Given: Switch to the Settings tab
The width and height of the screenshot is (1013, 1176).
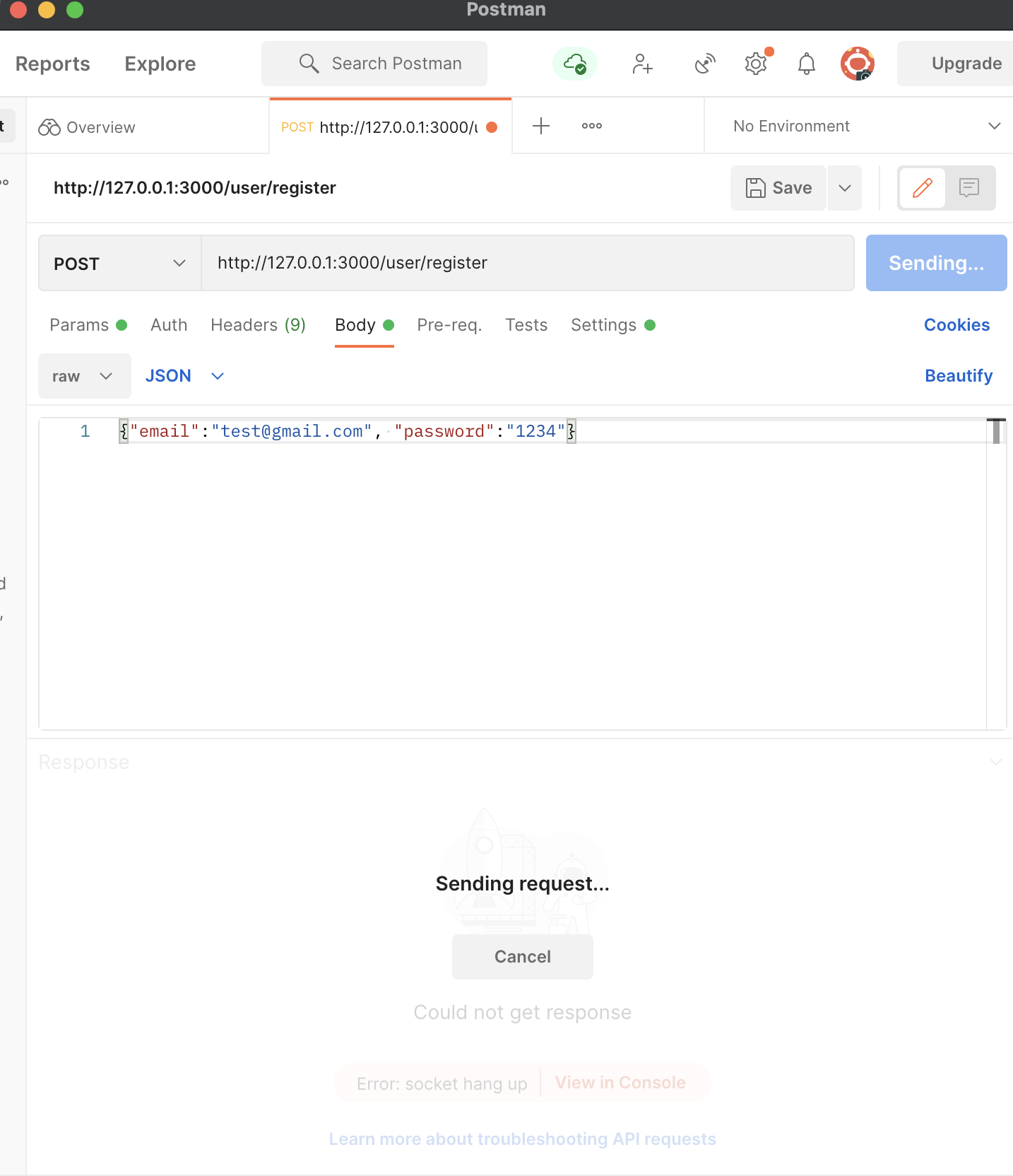Looking at the screenshot, I should [613, 325].
